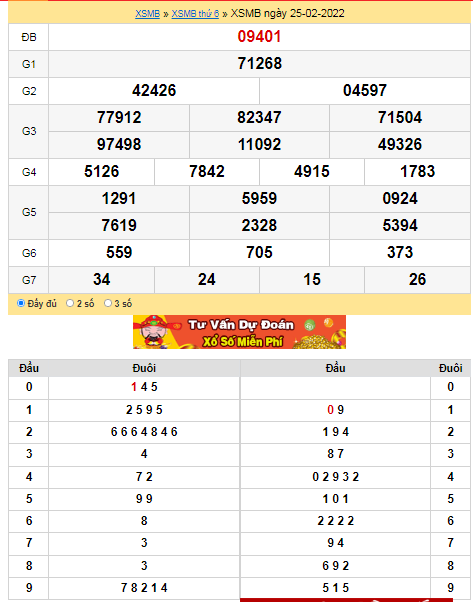Click the G7 row label
Screen dimensions: 473x602
29,280
